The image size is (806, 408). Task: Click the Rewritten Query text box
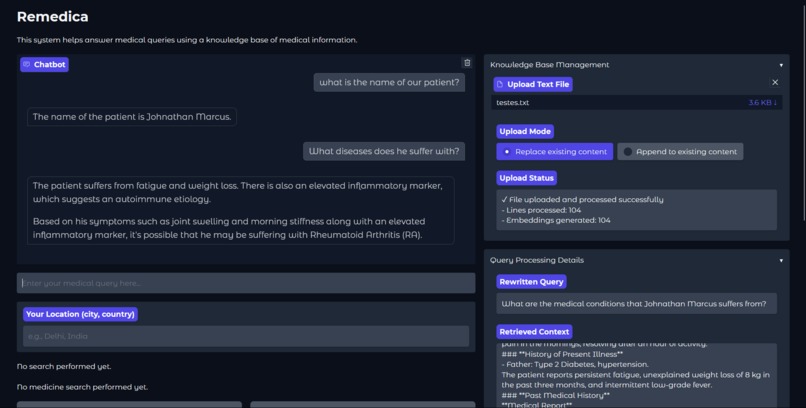[636, 304]
